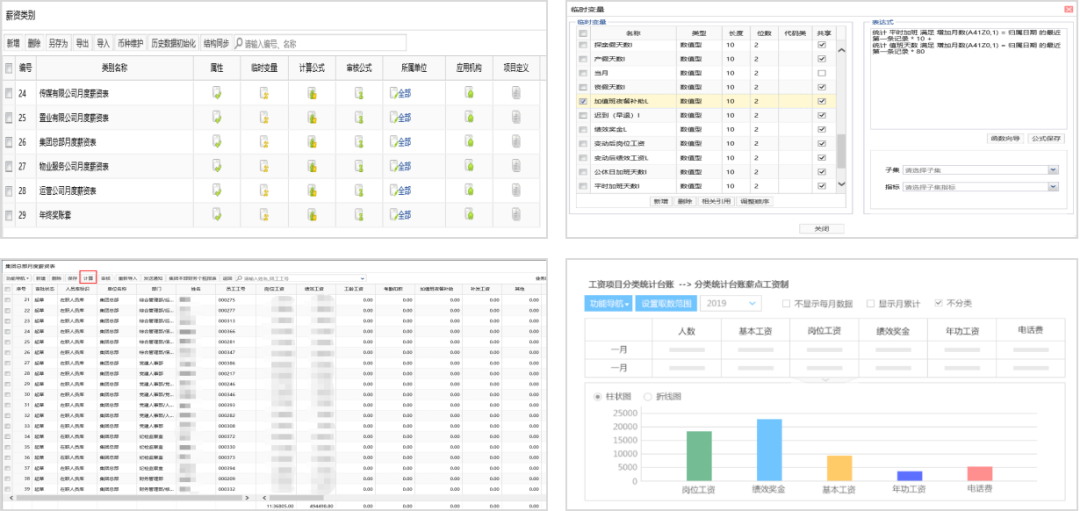
Task: Open the 2019 year dropdown
Action: [753, 303]
